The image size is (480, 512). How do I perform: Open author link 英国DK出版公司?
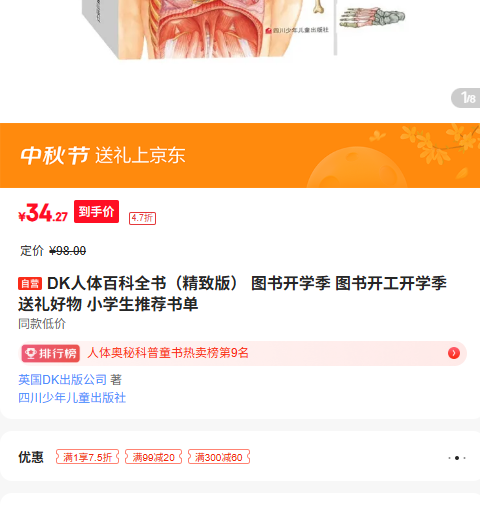pyautogui.click(x=62, y=380)
